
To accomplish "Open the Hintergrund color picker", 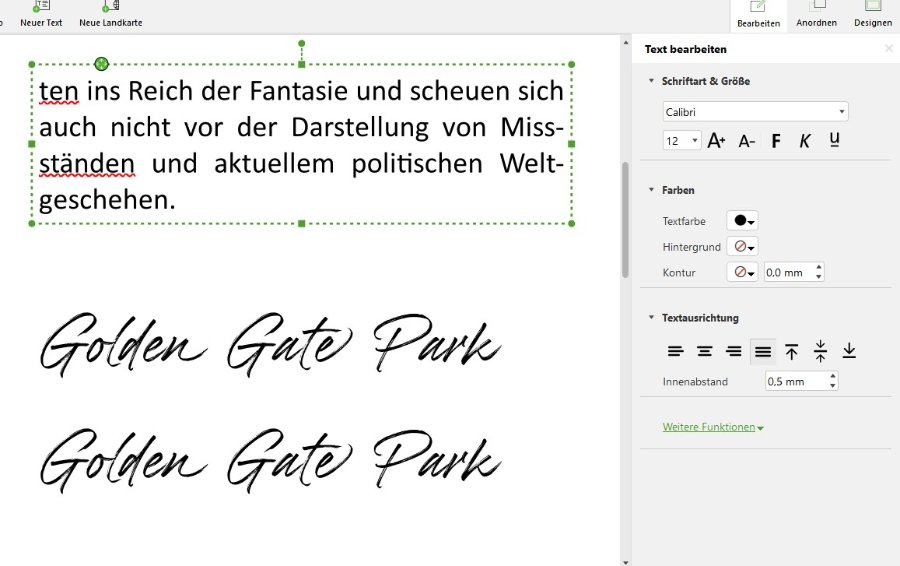I will pyautogui.click(x=742, y=246).
